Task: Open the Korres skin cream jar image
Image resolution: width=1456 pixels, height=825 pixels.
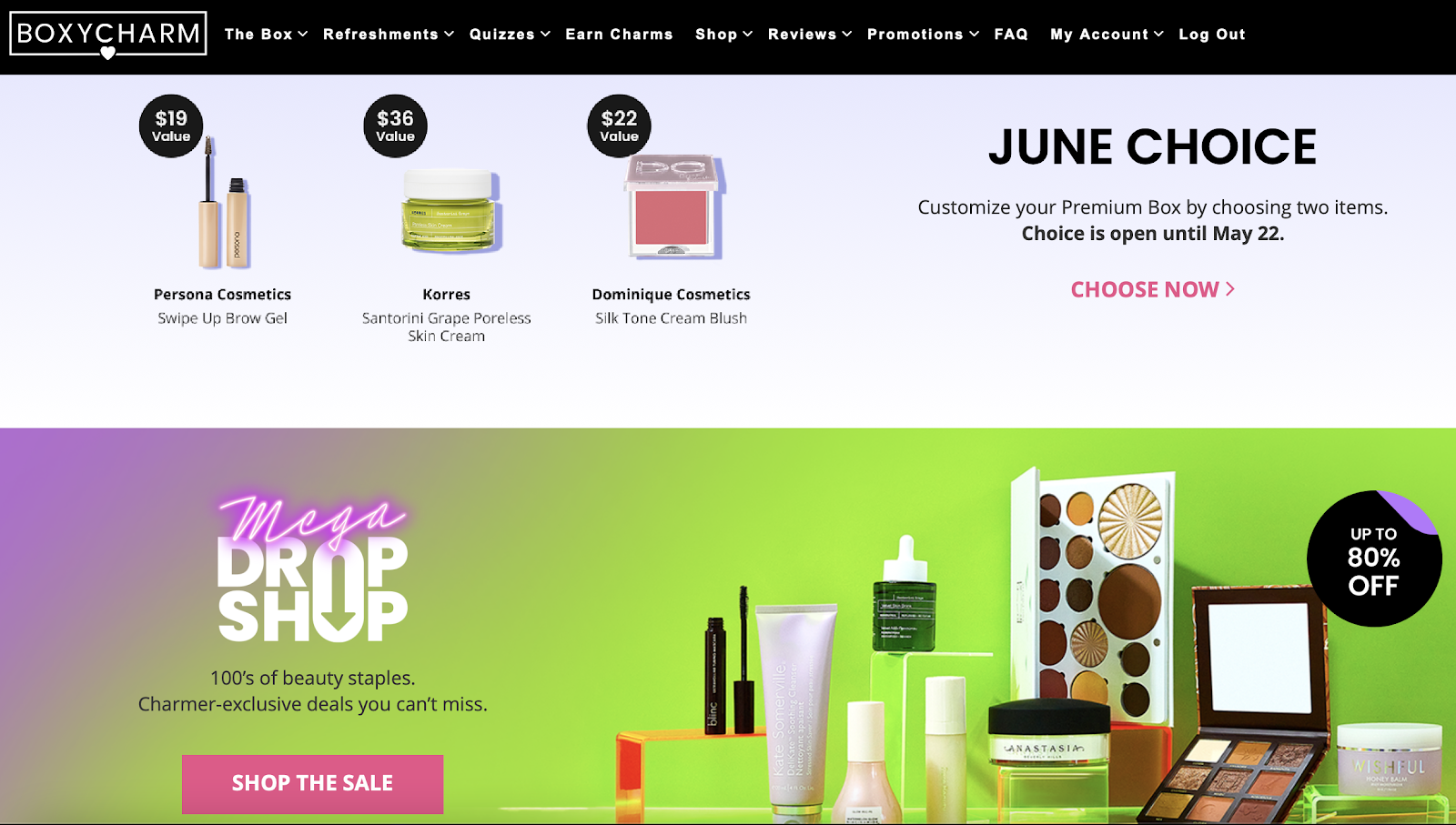Action: pyautogui.click(x=450, y=210)
